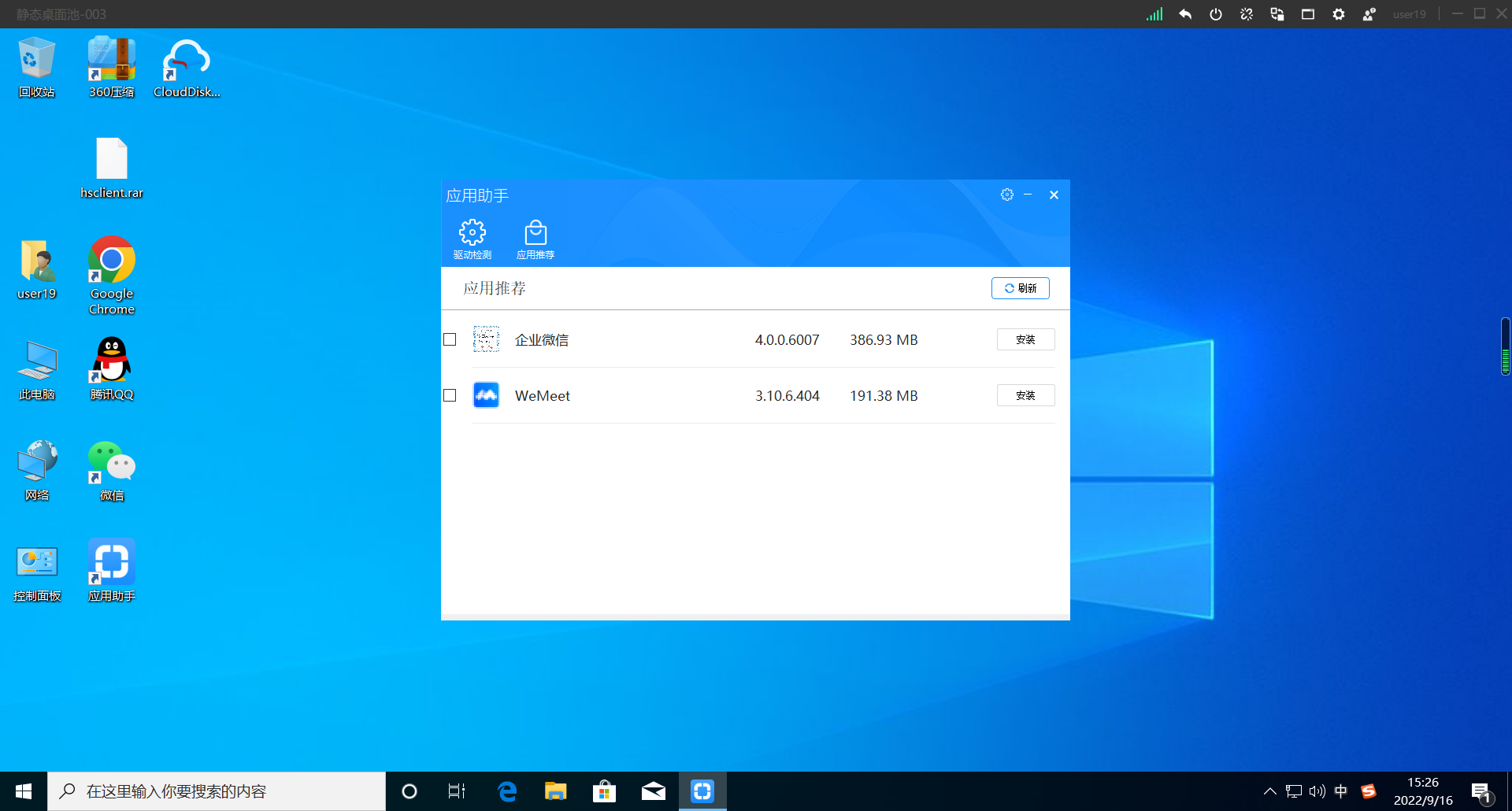The height and width of the screenshot is (811, 1512).
Task: Switch to the 应用推荐 tab
Action: click(535, 239)
